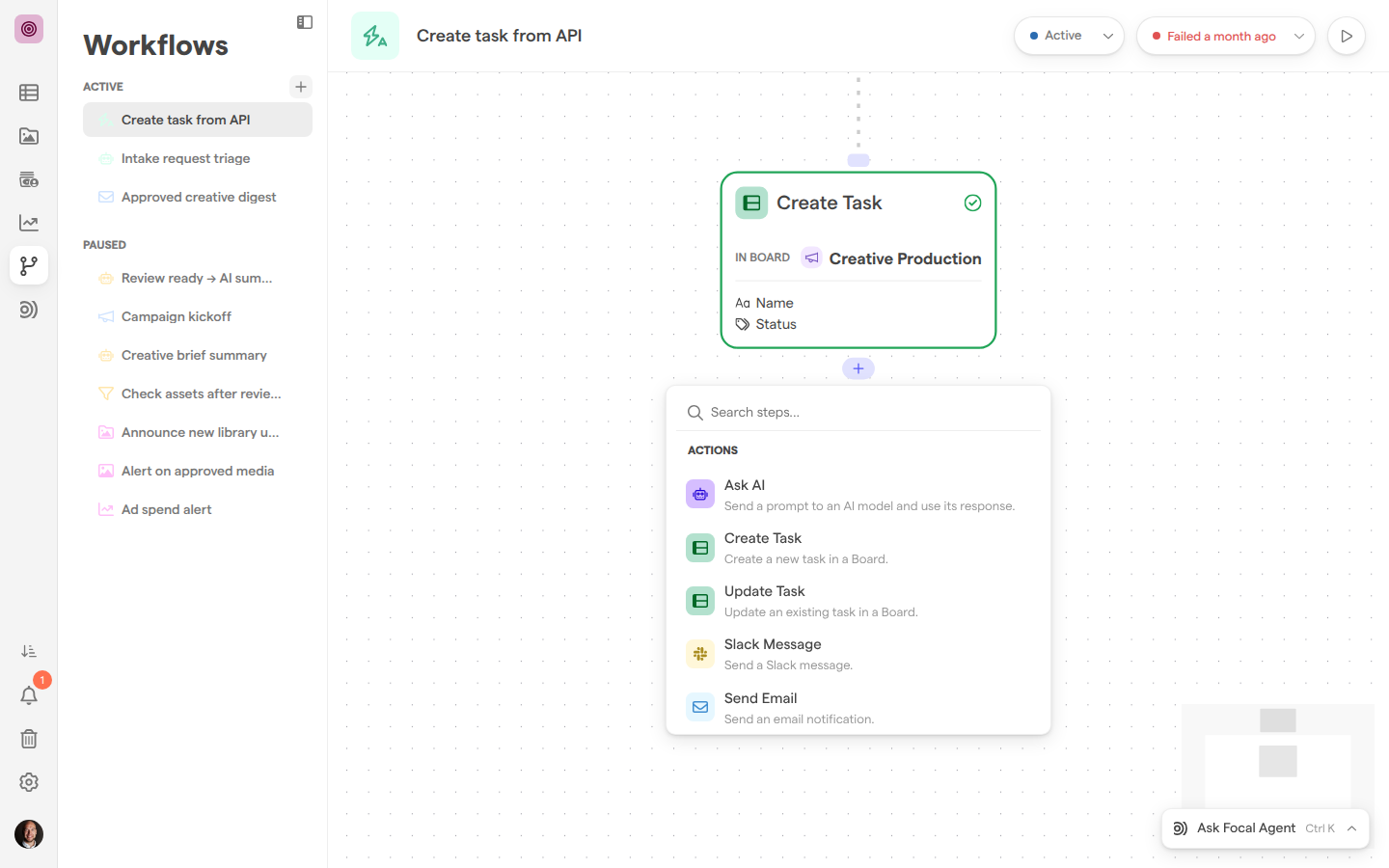Click the megaphone icon beside Creative Production
The width and height of the screenshot is (1389, 868).
812,258
